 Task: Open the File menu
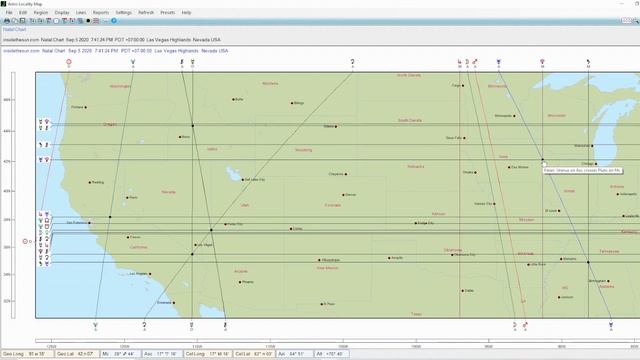click(x=9, y=13)
